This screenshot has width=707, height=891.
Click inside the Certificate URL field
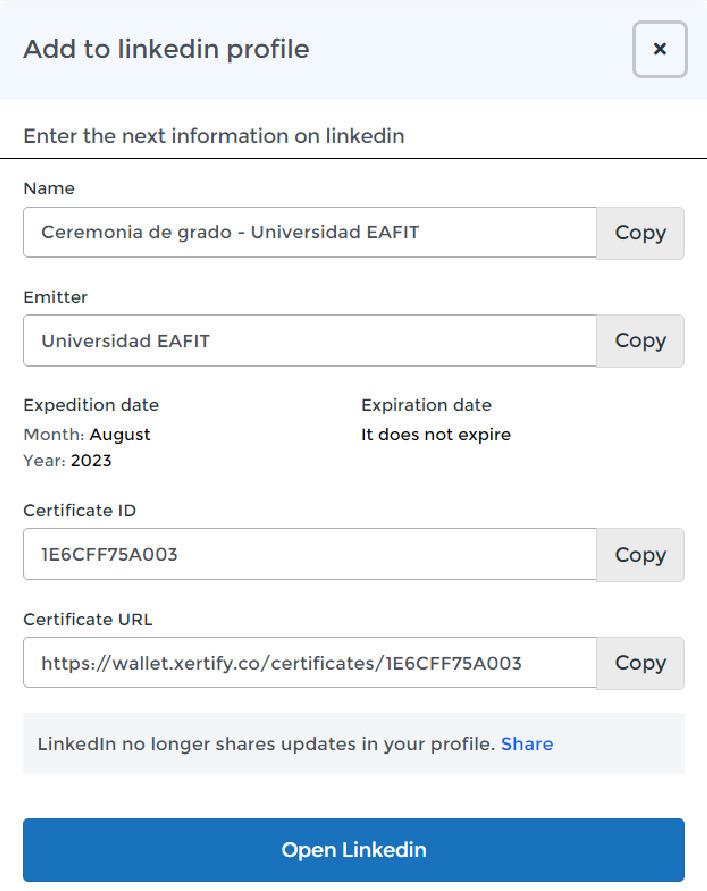310,663
